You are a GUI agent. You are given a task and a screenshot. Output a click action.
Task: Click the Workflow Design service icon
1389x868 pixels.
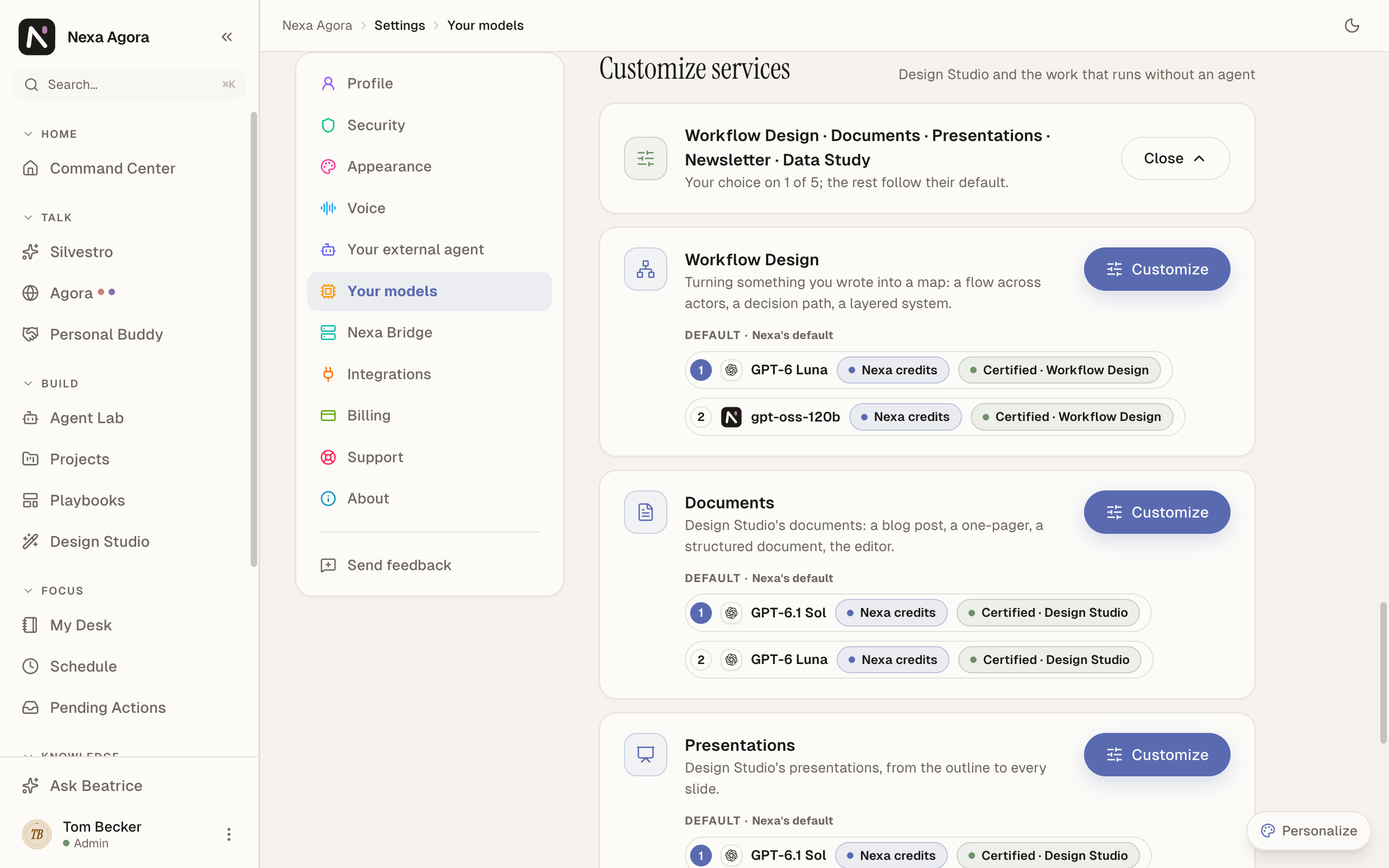click(x=645, y=269)
